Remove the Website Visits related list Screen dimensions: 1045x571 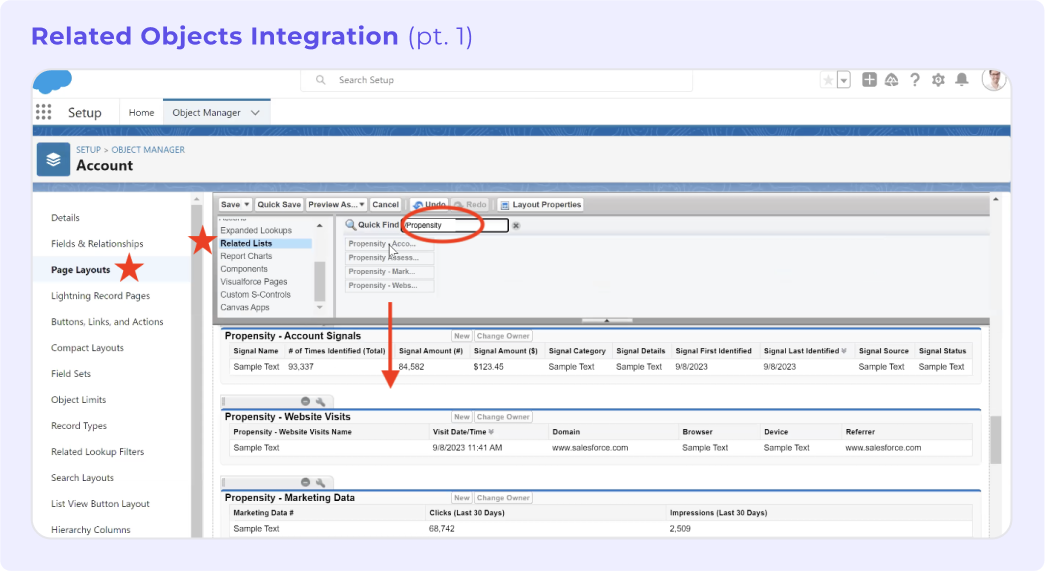[x=305, y=401]
